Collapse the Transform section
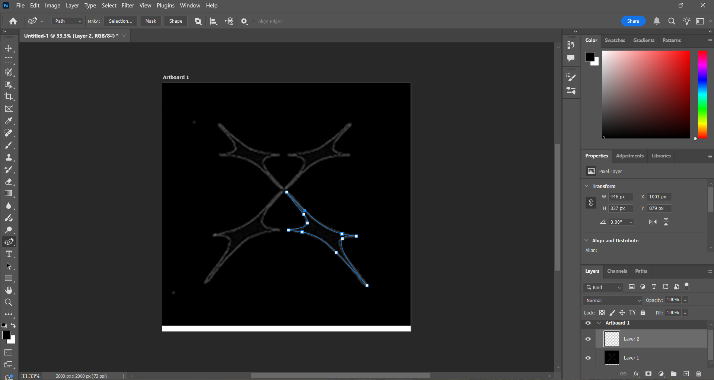 click(x=586, y=186)
